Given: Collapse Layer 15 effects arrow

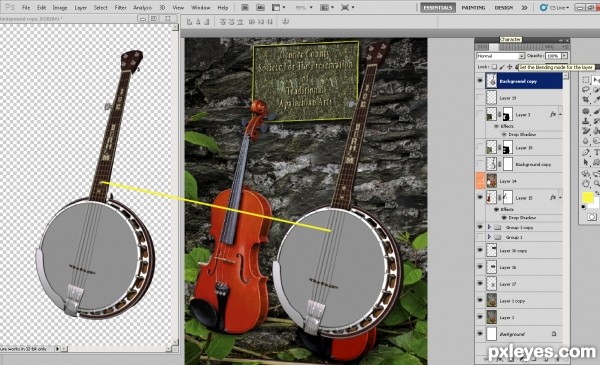Looking at the screenshot, I should (560, 198).
